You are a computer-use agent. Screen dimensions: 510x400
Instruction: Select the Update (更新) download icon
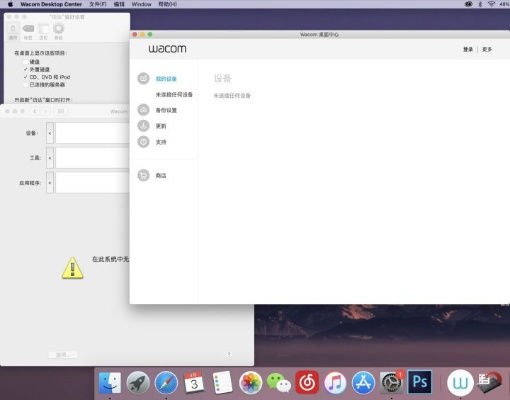[x=143, y=126]
